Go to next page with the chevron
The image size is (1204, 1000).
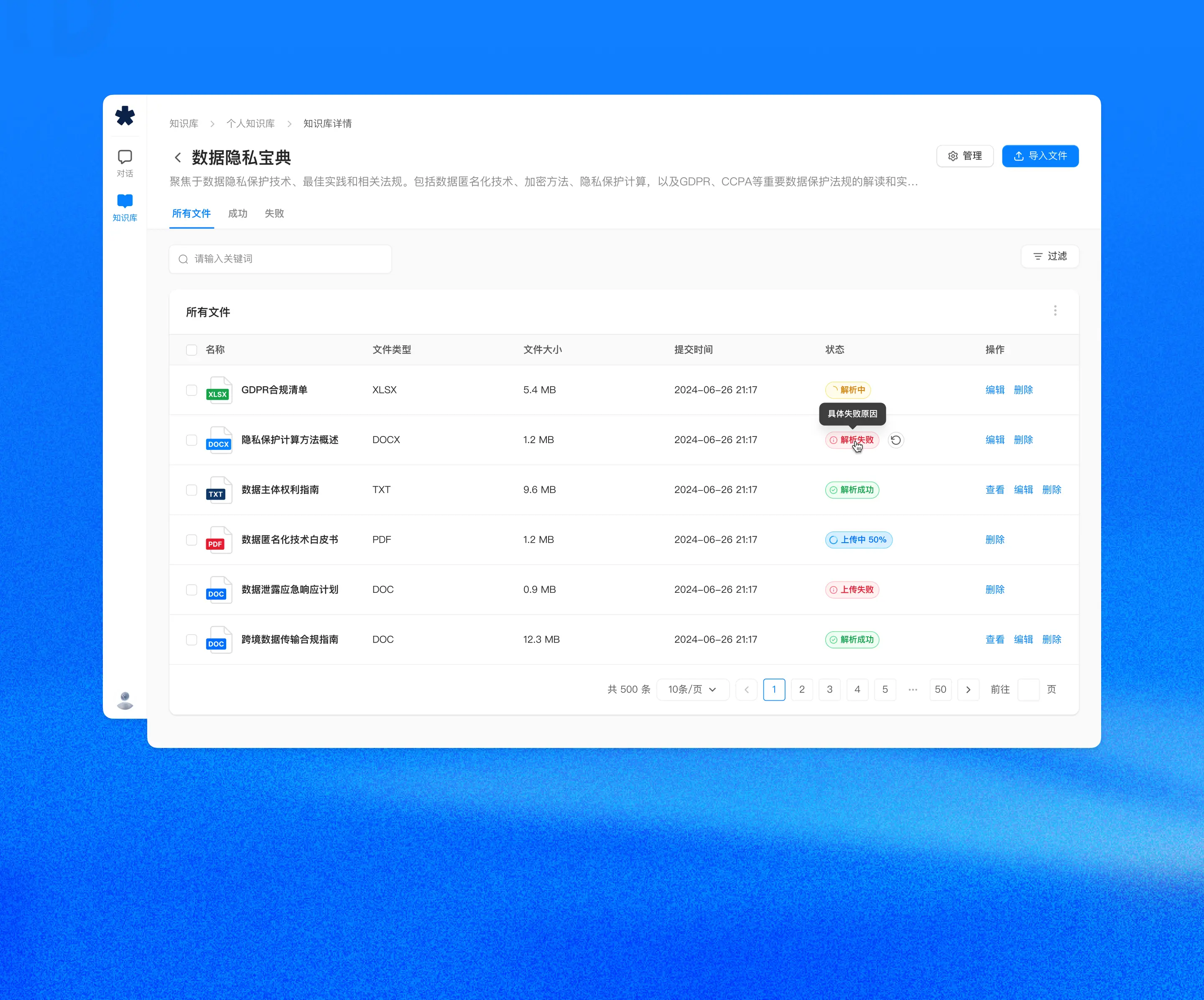(968, 690)
